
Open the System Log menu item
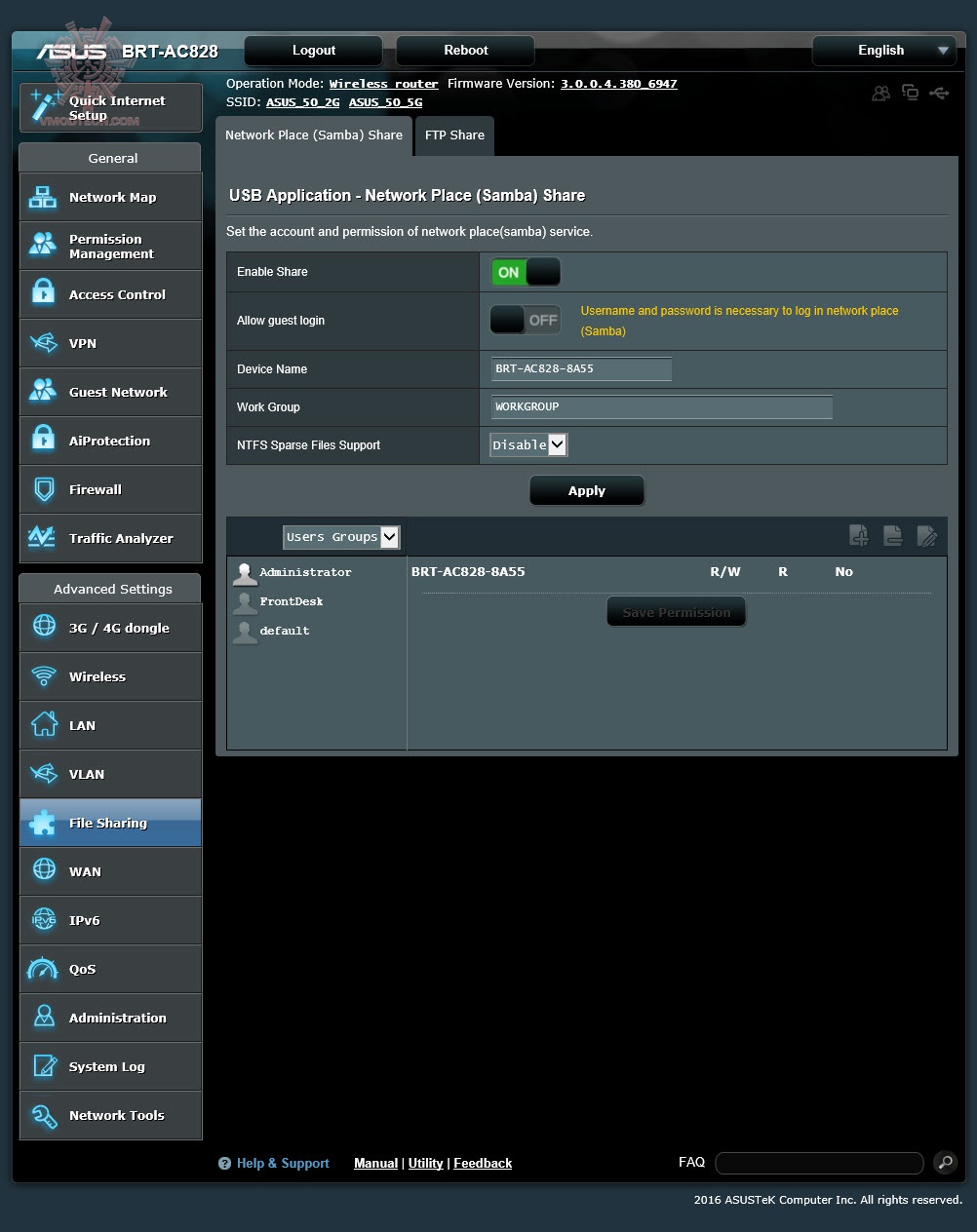pos(110,1066)
